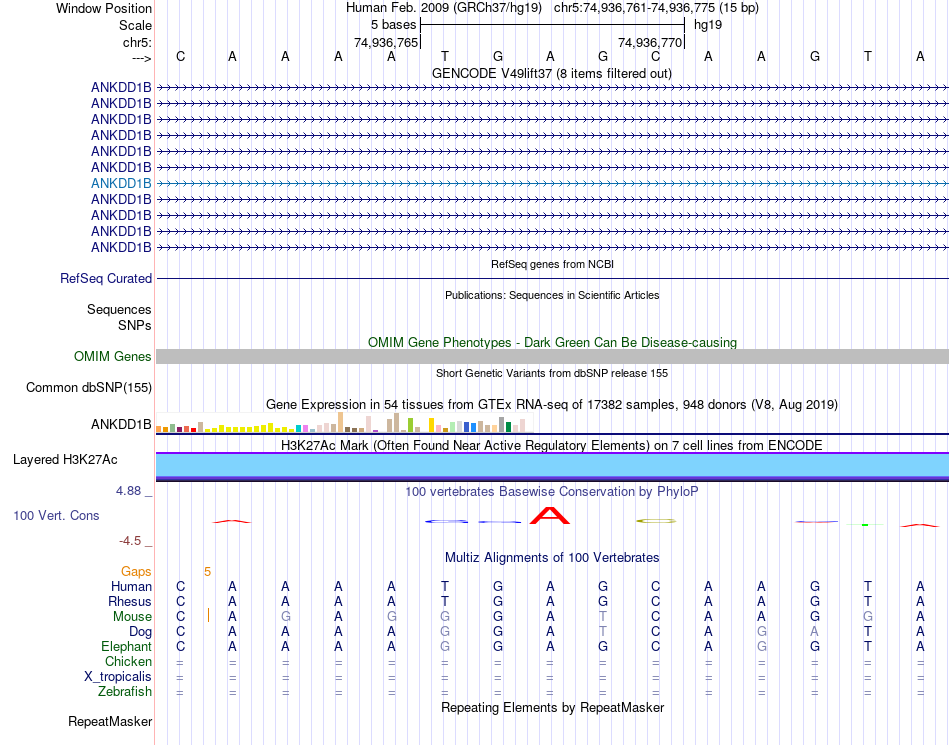Click the Publications: Sequences in Scientific Articles title
Viewport: 950px width, 745px height.
tap(552, 295)
